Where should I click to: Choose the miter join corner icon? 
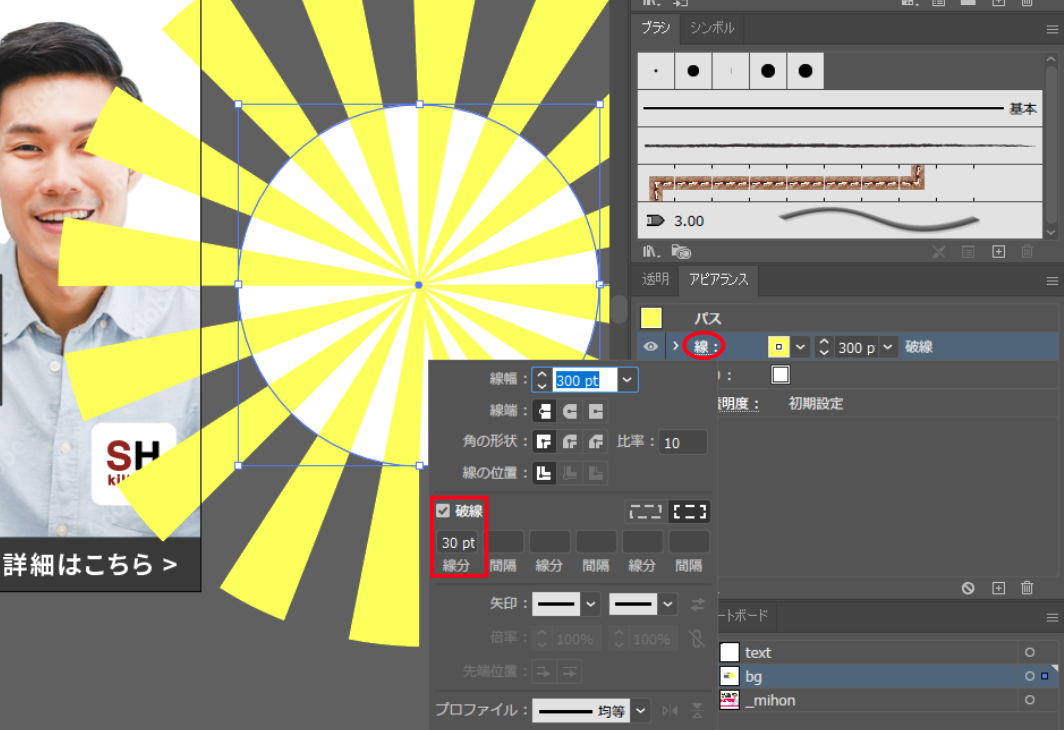click(544, 442)
